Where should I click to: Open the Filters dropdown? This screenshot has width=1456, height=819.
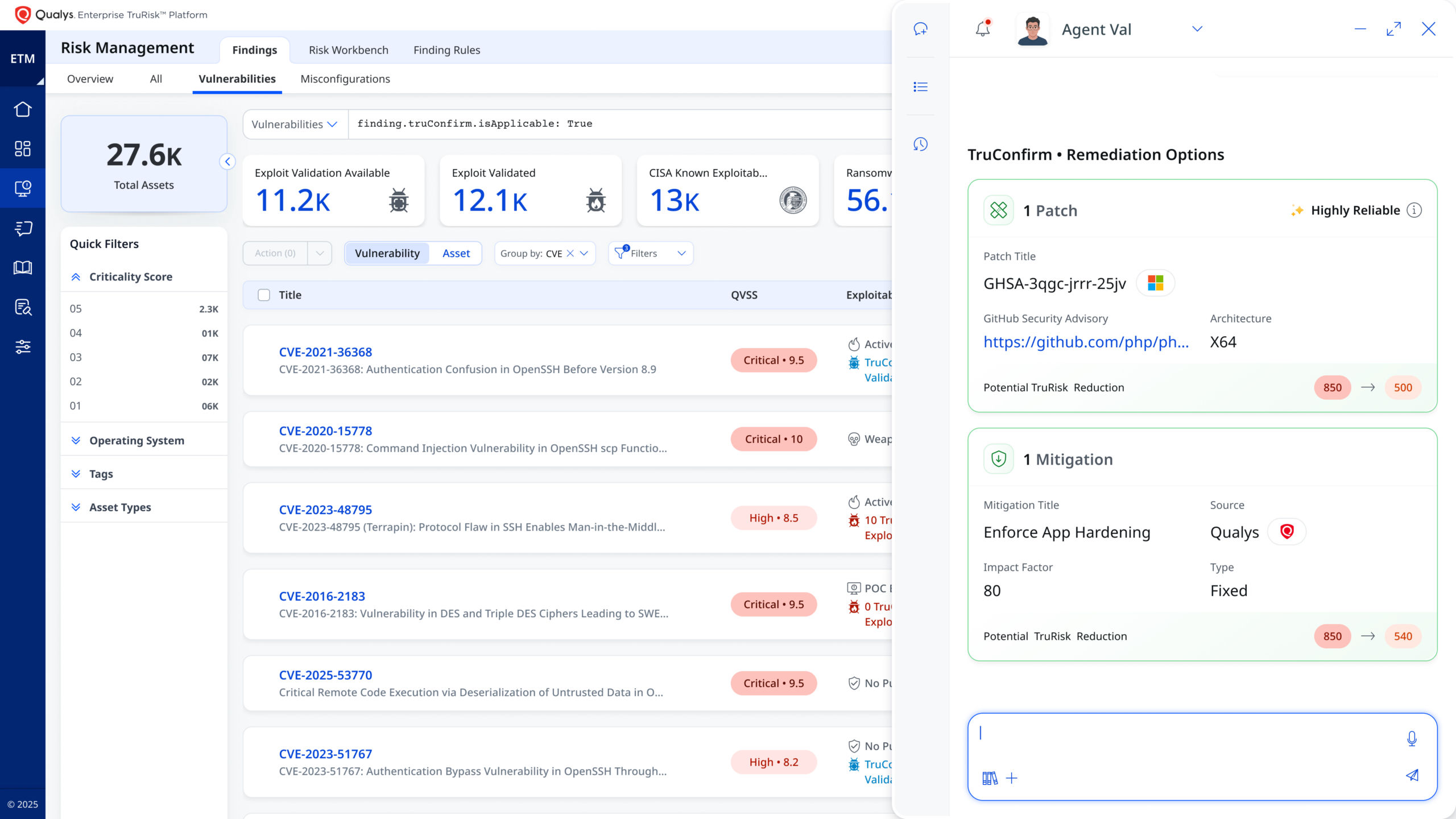tap(651, 253)
